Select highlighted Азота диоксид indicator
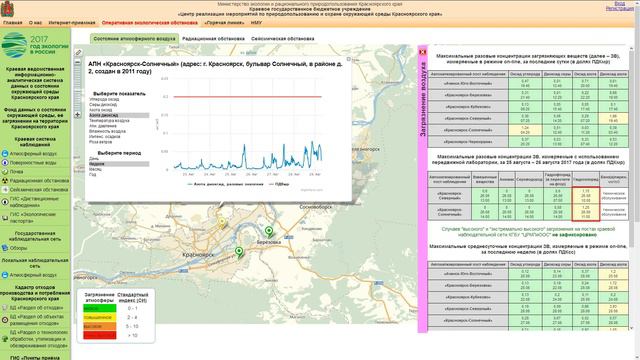The image size is (640, 360). pyautogui.click(x=119, y=116)
